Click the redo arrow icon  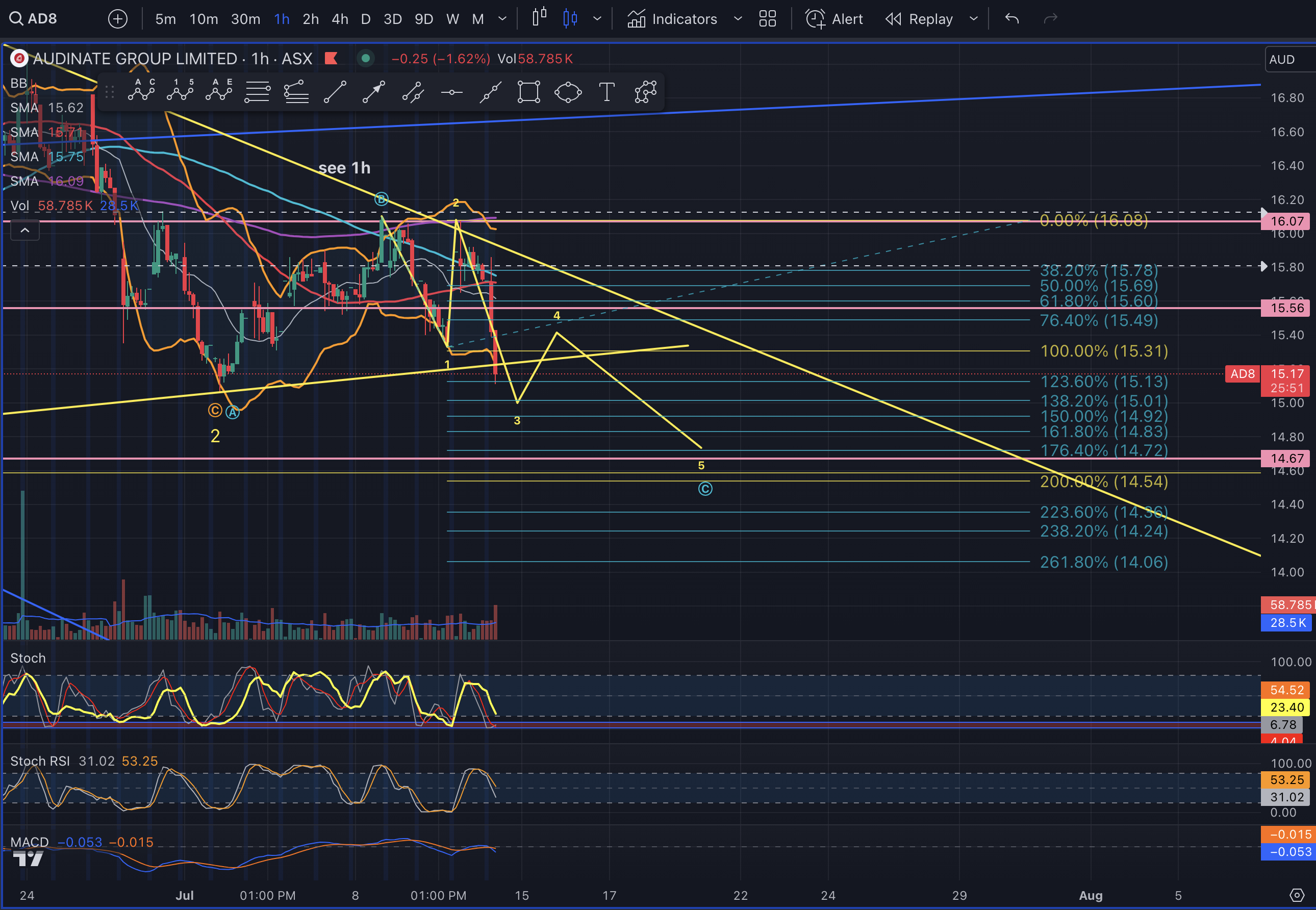1050,19
